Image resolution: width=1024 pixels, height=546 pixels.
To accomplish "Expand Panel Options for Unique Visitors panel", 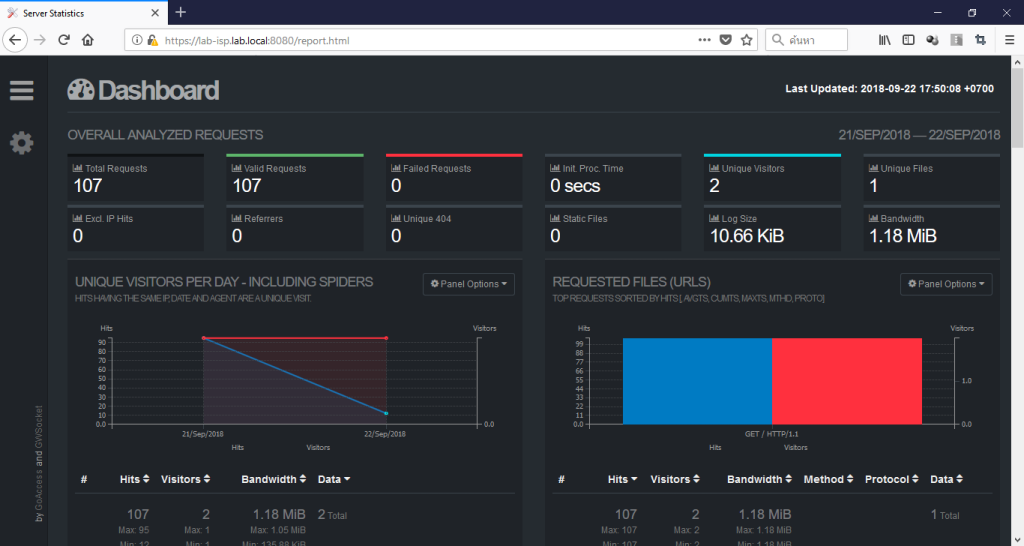I will [469, 284].
